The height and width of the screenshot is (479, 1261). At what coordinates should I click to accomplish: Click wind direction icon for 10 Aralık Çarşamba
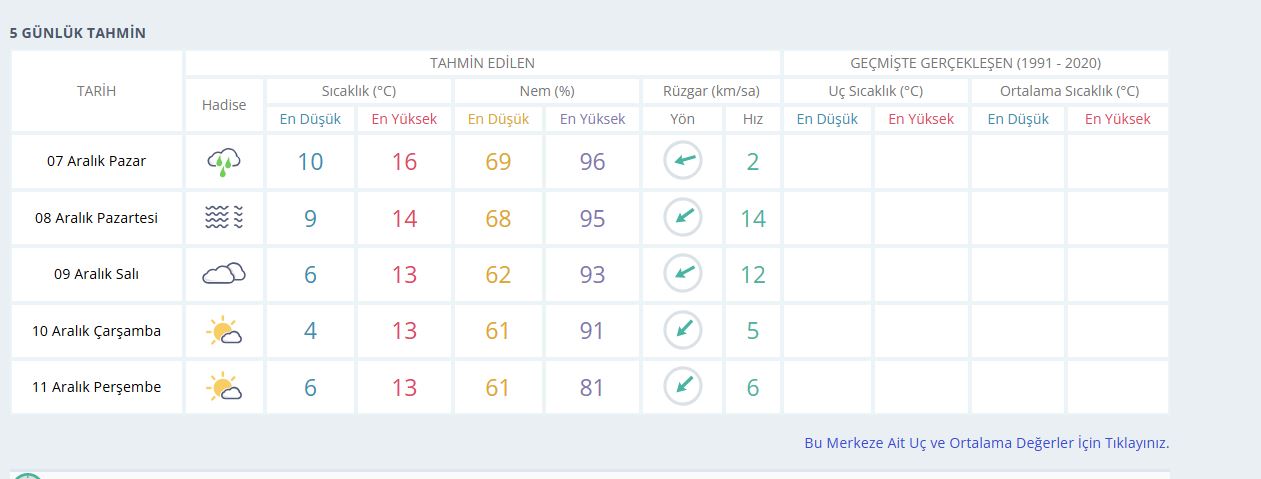point(683,330)
